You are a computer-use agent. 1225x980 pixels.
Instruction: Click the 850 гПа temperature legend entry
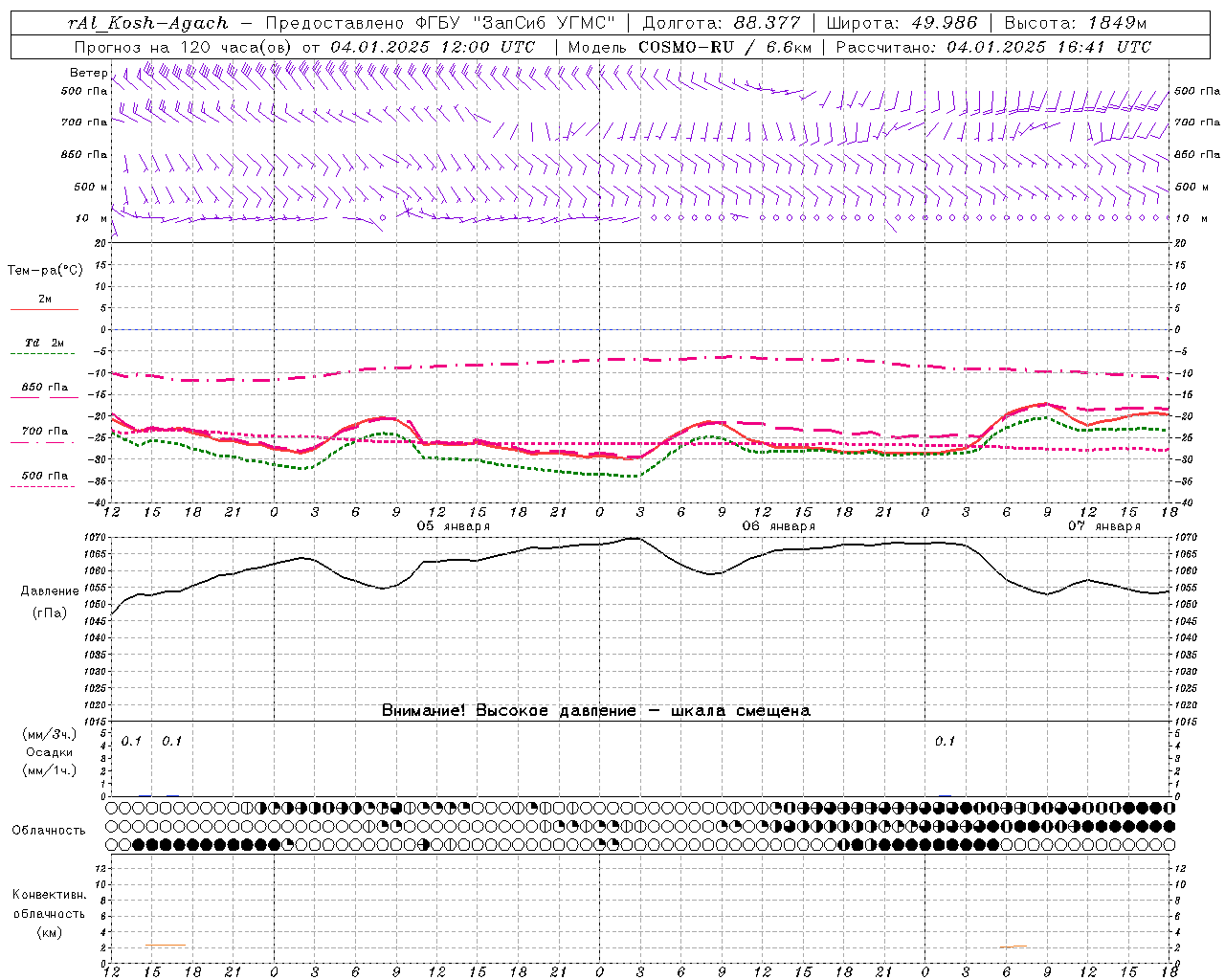click(x=45, y=388)
